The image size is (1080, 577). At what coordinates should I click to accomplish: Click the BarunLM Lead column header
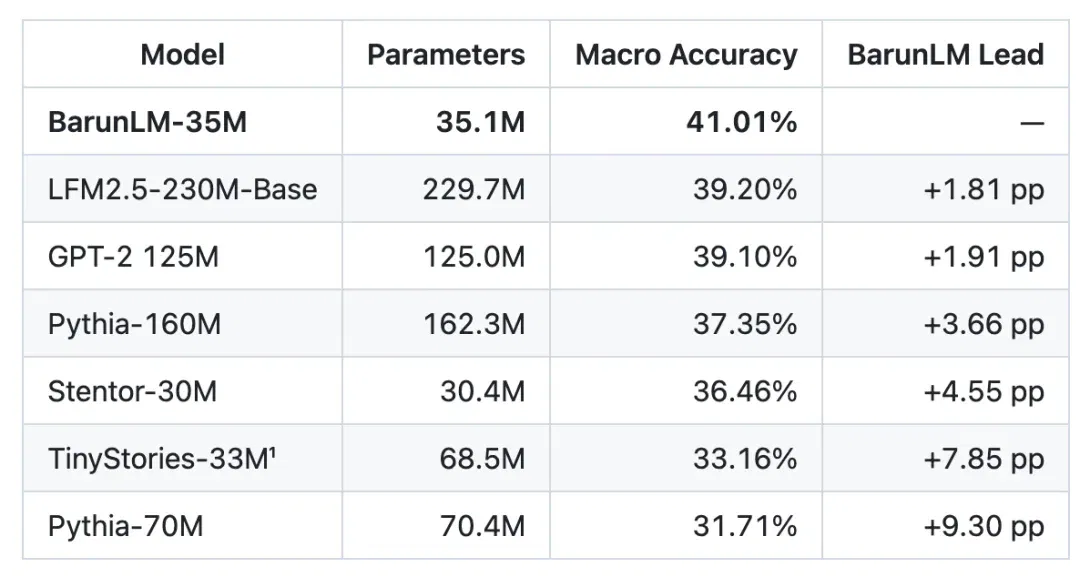pyautogui.click(x=946, y=54)
